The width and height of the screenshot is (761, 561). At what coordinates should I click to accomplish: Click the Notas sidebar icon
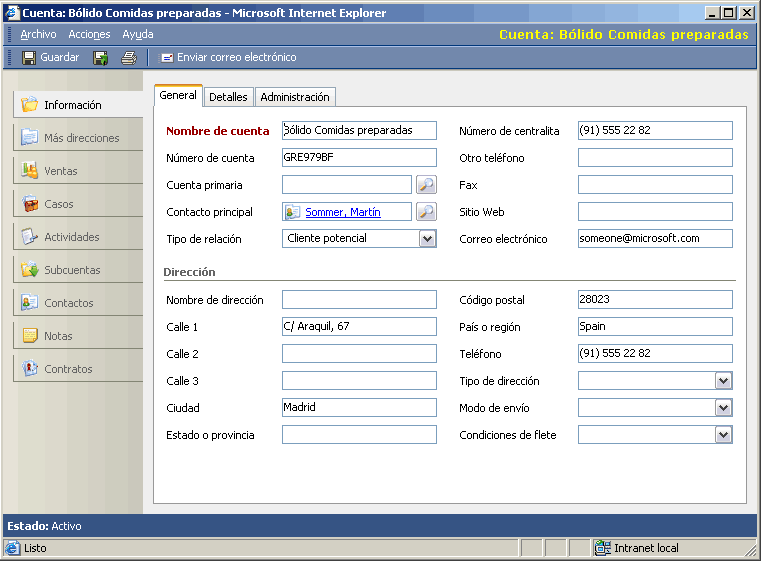click(30, 335)
